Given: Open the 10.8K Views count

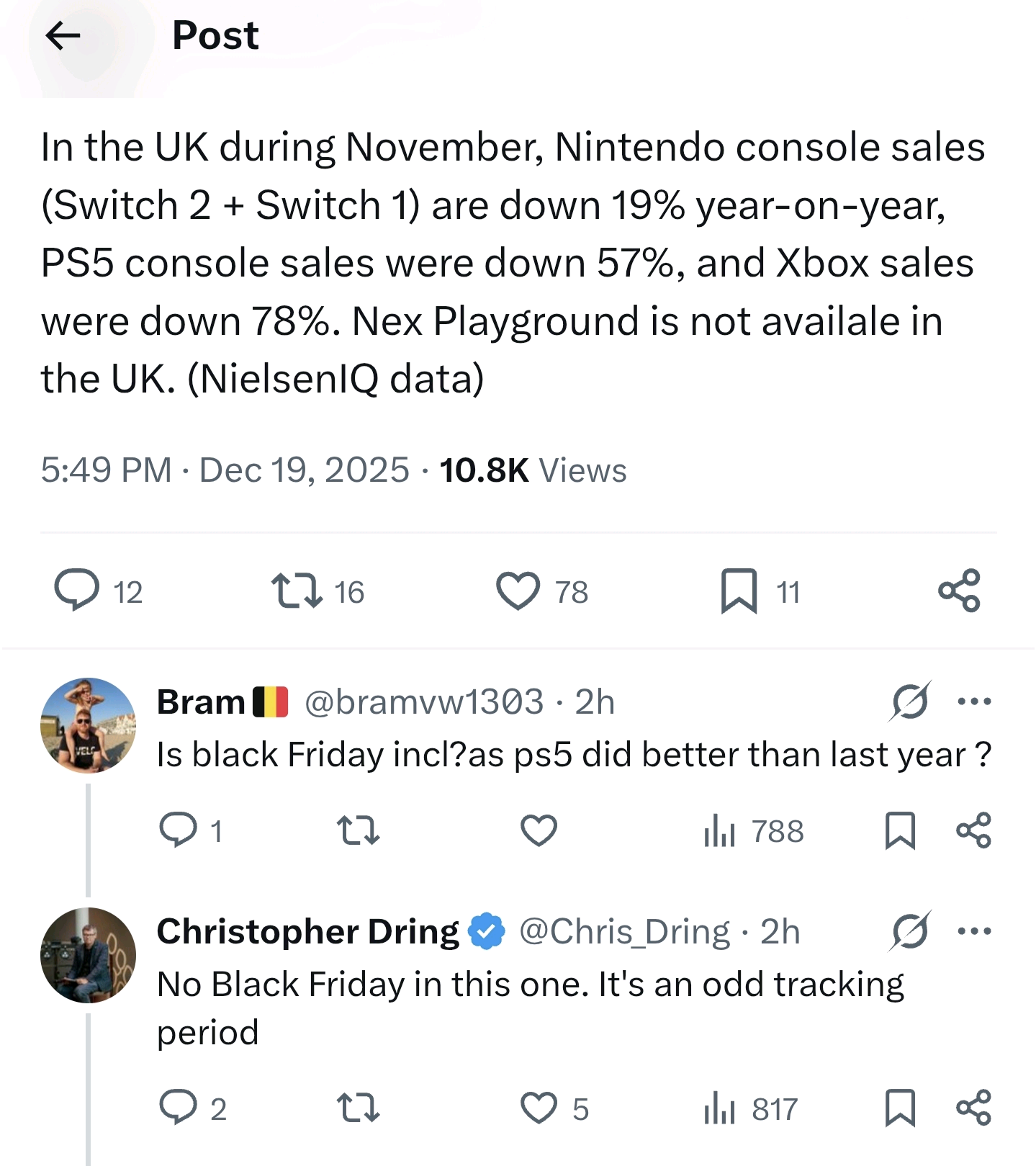Looking at the screenshot, I should (x=533, y=470).
